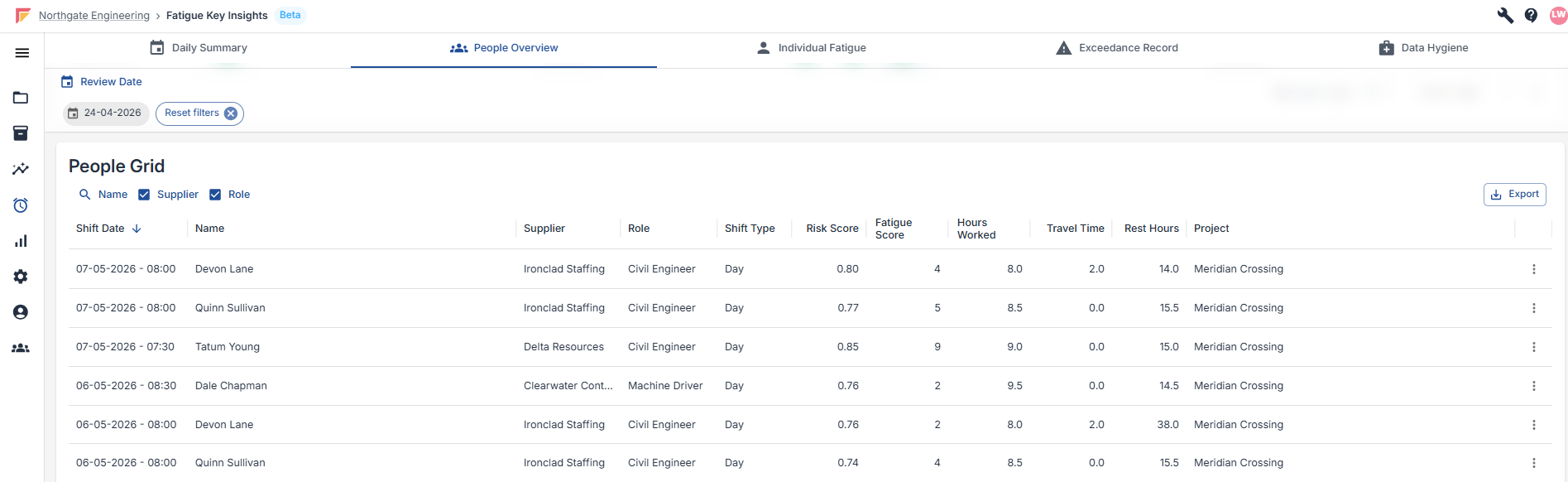This screenshot has width=1568, height=482.
Task: Click the Beta badge
Action: coord(290,15)
